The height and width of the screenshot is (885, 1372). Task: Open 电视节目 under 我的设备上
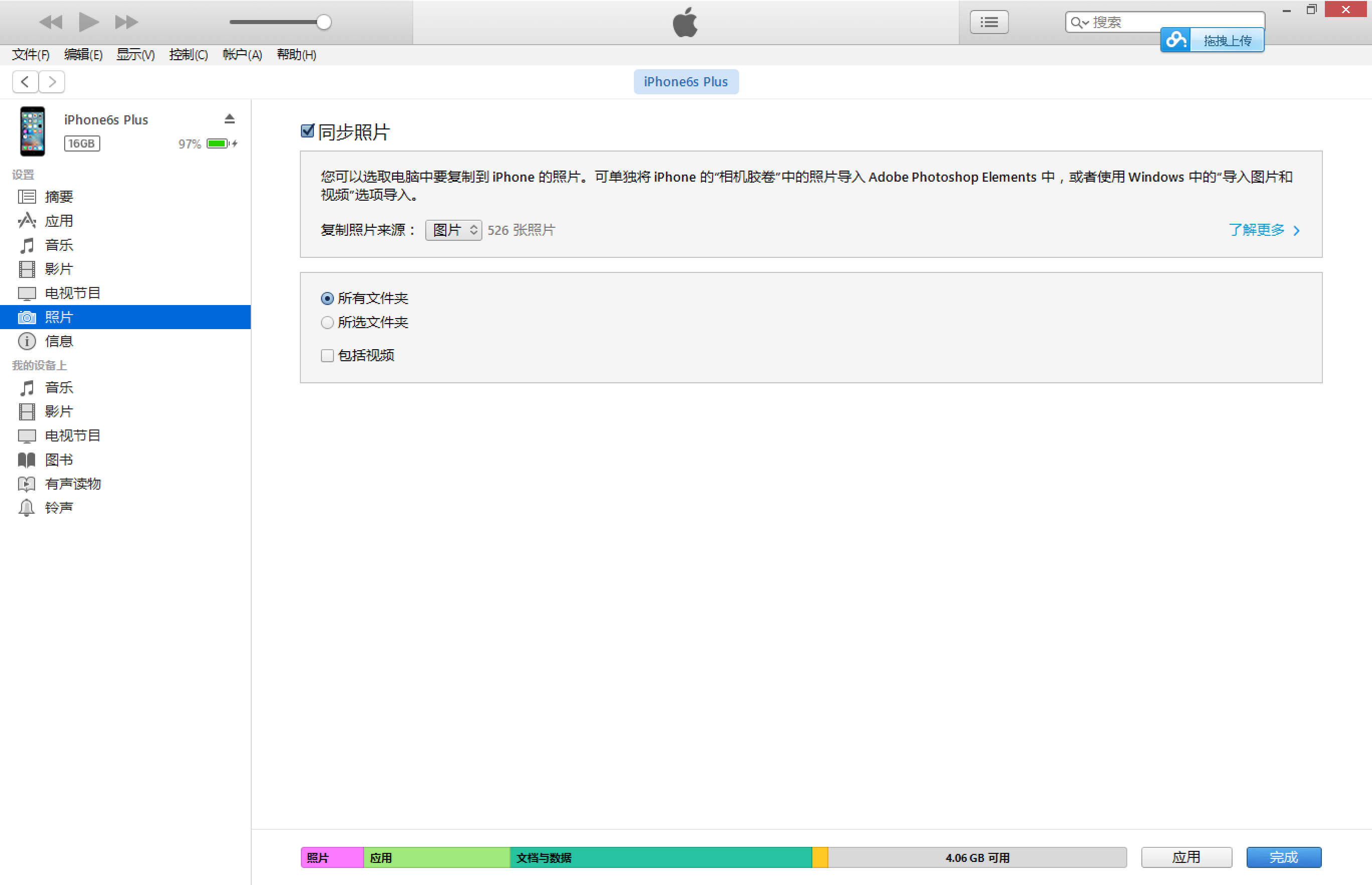pos(125,435)
